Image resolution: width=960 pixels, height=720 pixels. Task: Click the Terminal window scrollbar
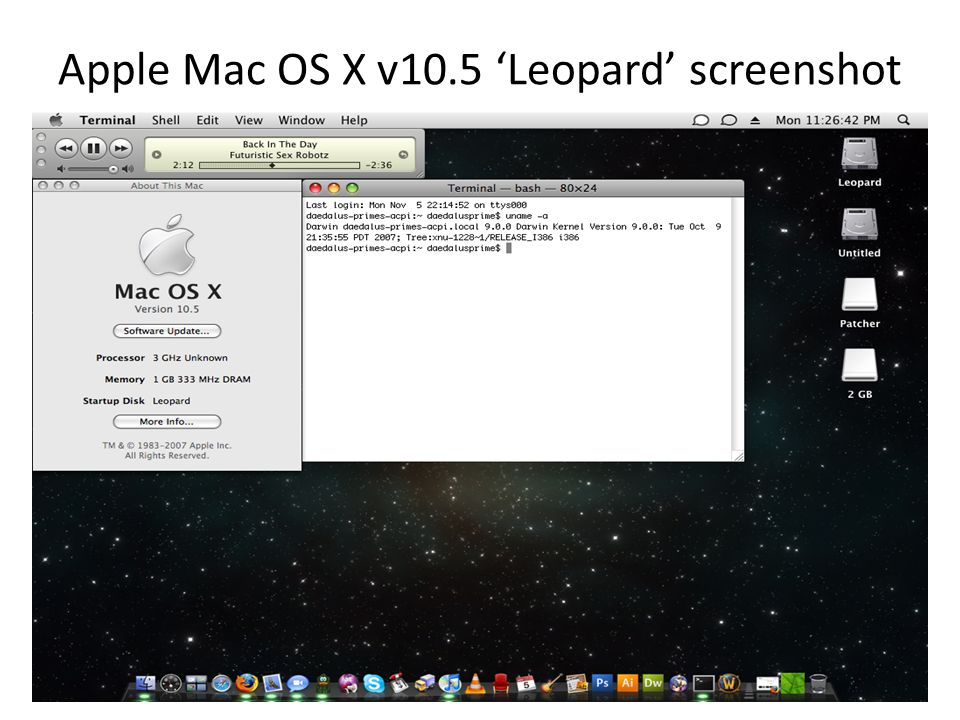(738, 324)
